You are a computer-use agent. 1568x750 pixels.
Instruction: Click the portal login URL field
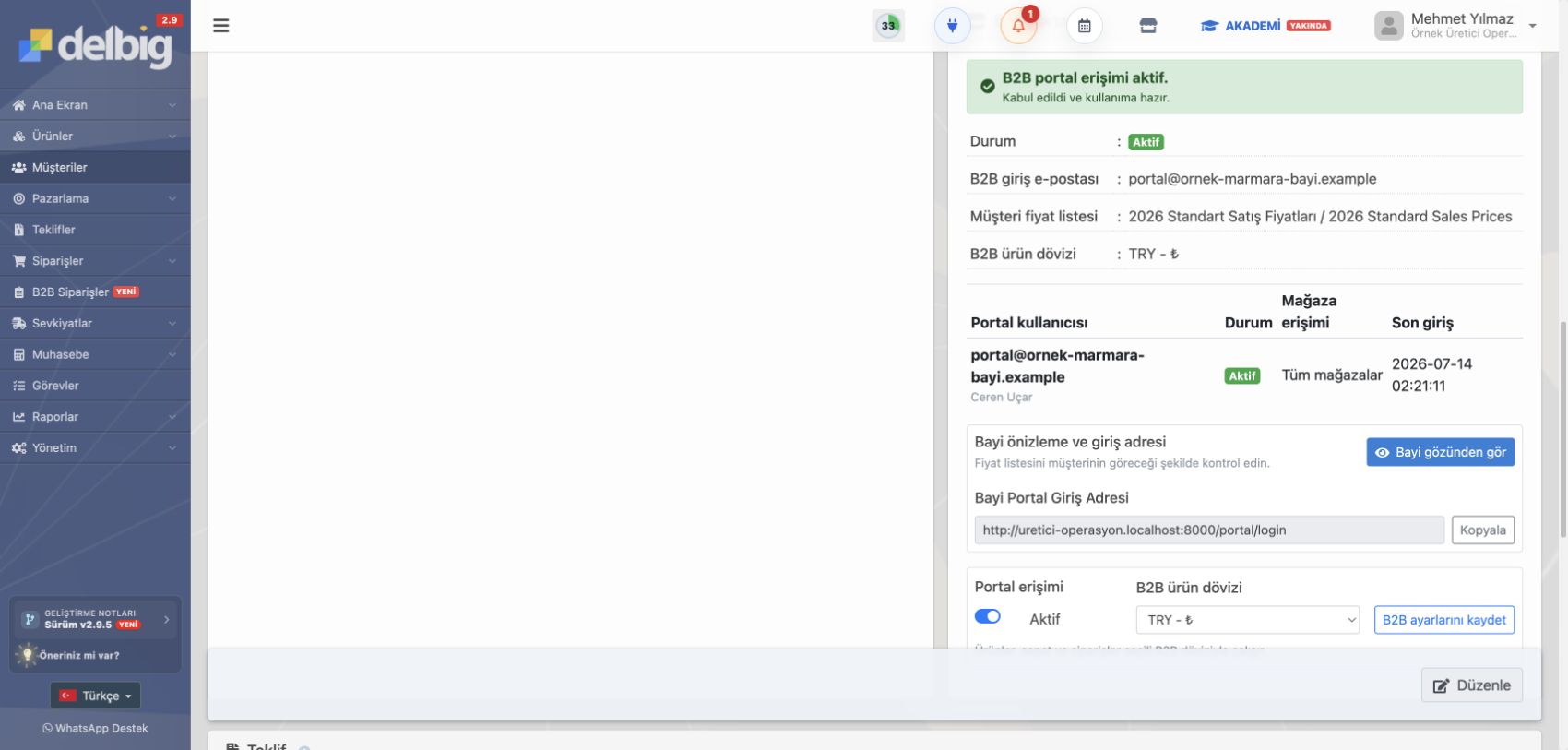pyautogui.click(x=1209, y=530)
